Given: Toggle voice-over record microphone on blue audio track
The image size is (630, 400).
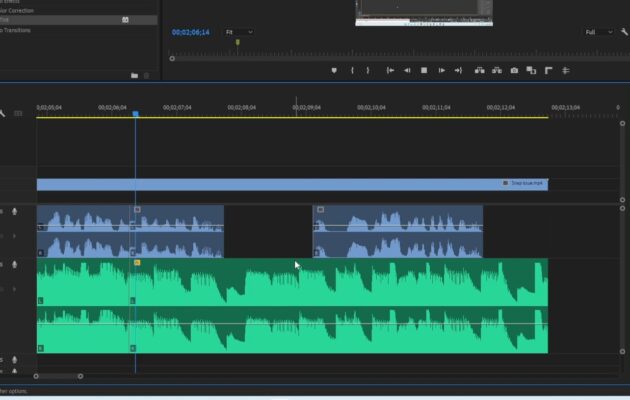Looking at the screenshot, I should pyautogui.click(x=14, y=212).
